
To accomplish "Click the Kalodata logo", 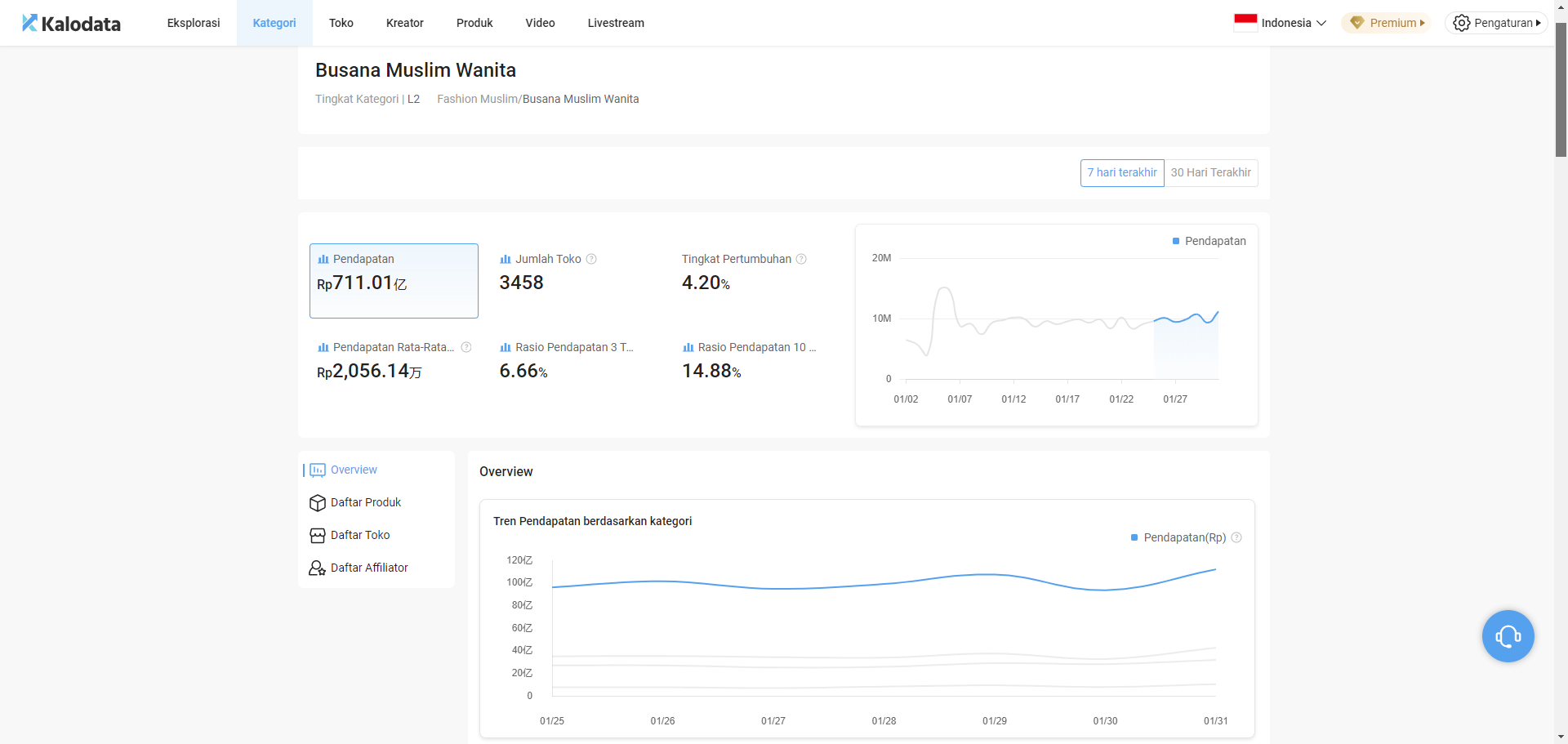I will [x=71, y=23].
